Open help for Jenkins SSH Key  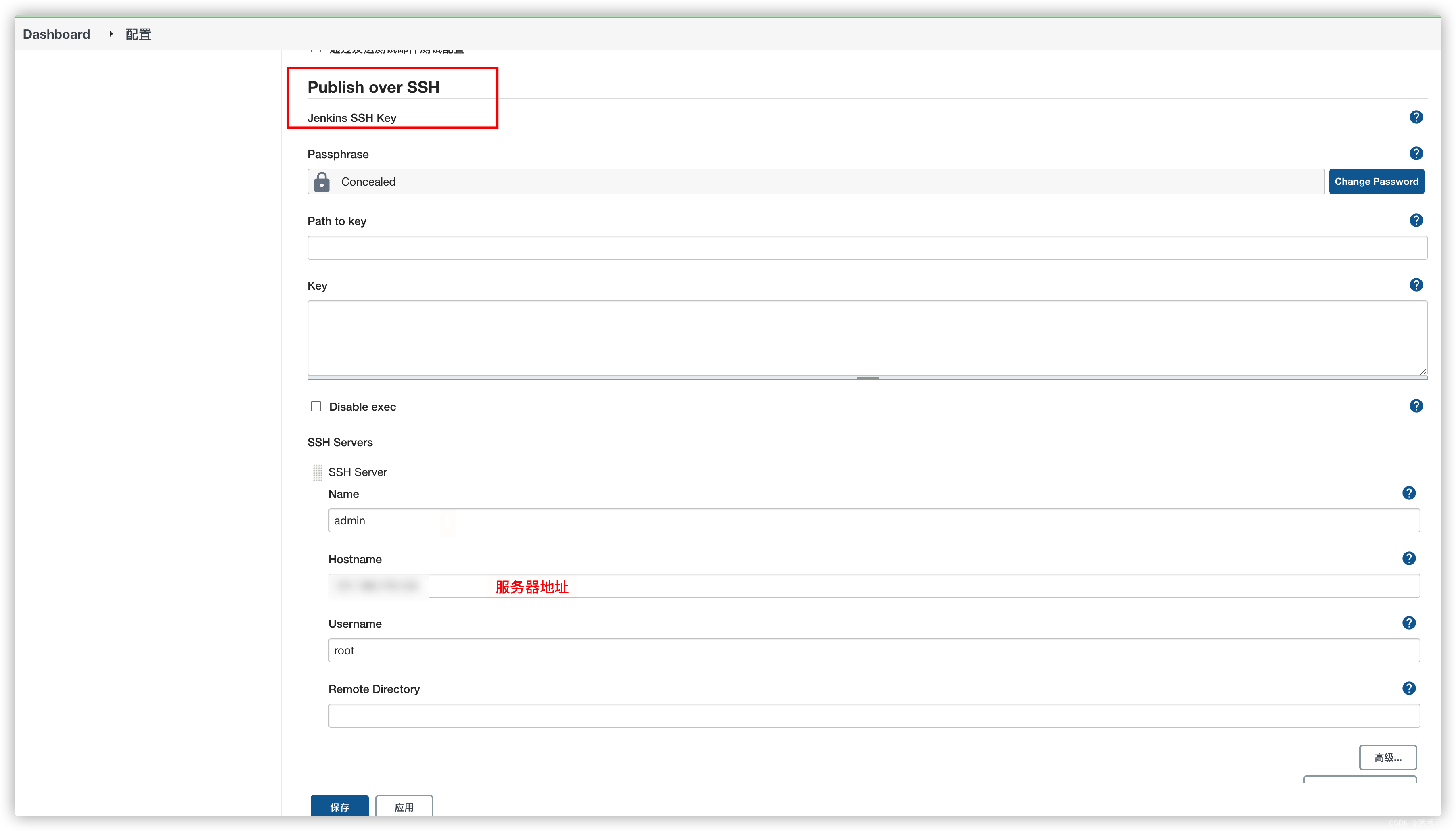[1416, 117]
